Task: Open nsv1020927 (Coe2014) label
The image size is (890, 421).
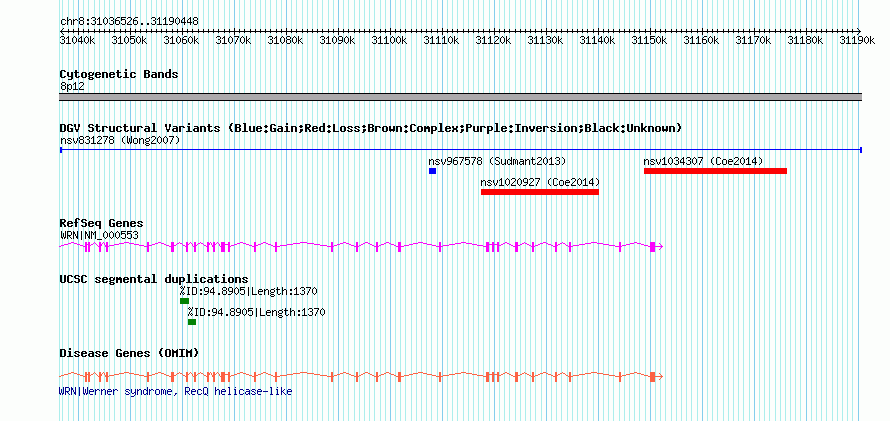Action: coord(540,182)
